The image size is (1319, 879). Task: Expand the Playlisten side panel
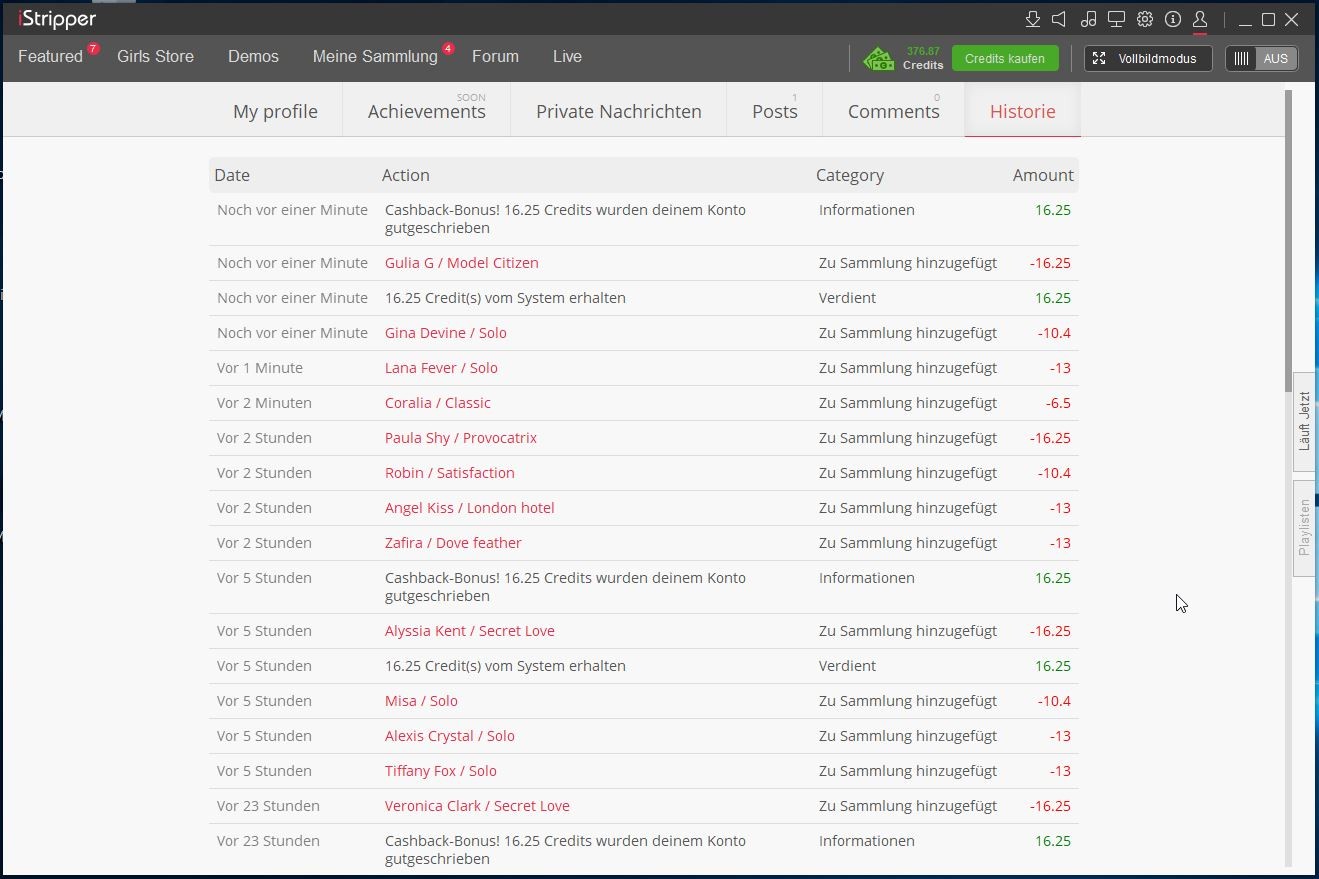1304,528
